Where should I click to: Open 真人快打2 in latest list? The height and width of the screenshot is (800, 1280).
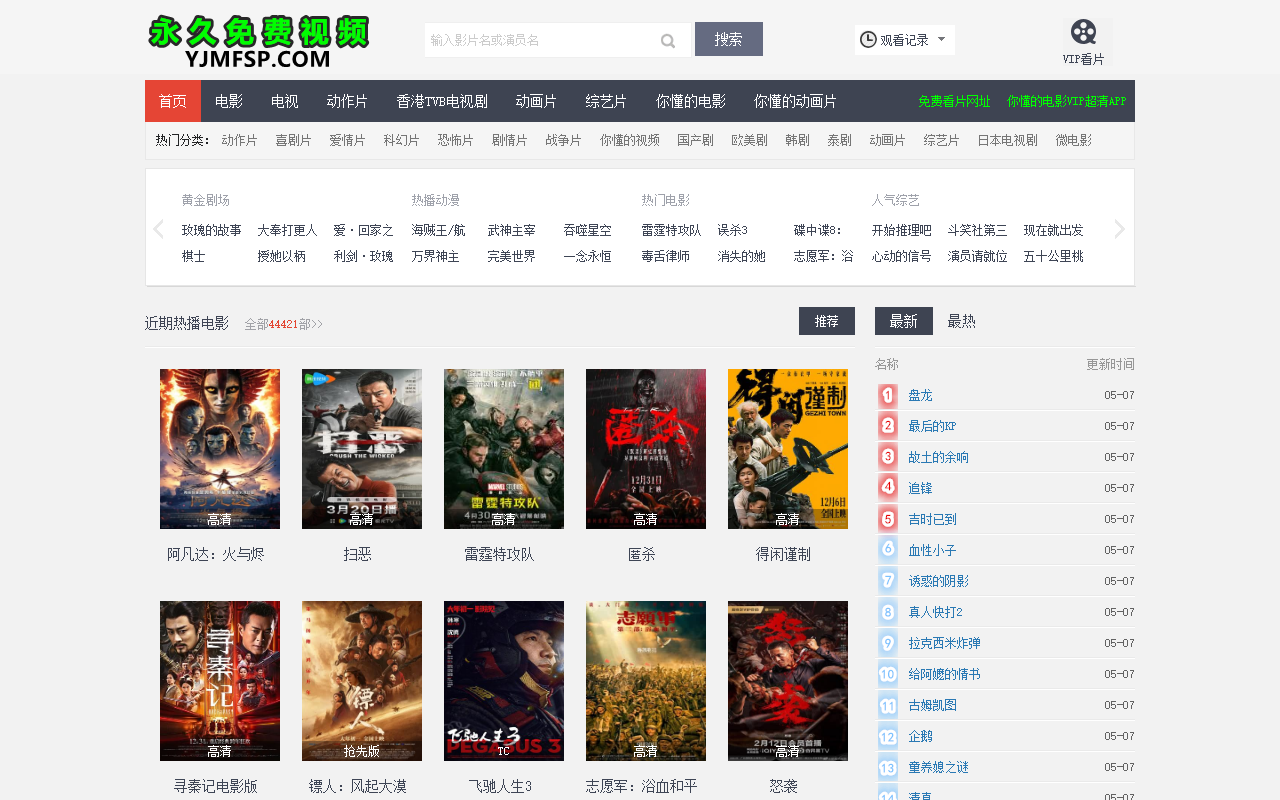click(x=935, y=613)
